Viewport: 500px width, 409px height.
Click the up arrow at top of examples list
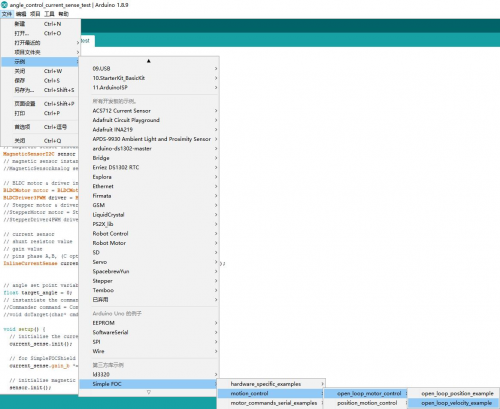(x=149, y=61)
